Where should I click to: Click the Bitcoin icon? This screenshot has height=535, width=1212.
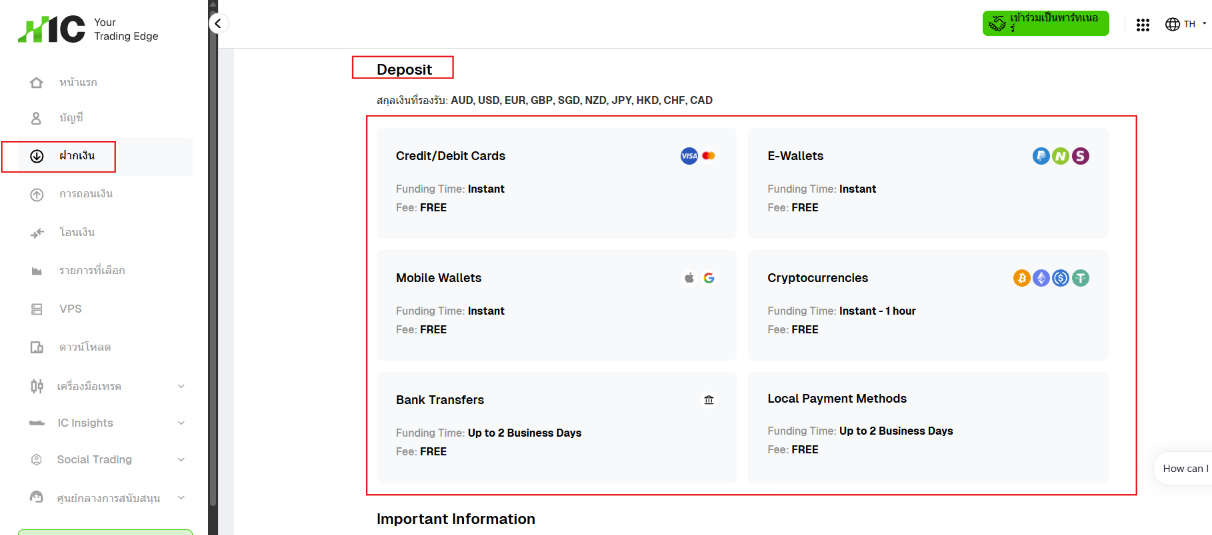point(1021,278)
